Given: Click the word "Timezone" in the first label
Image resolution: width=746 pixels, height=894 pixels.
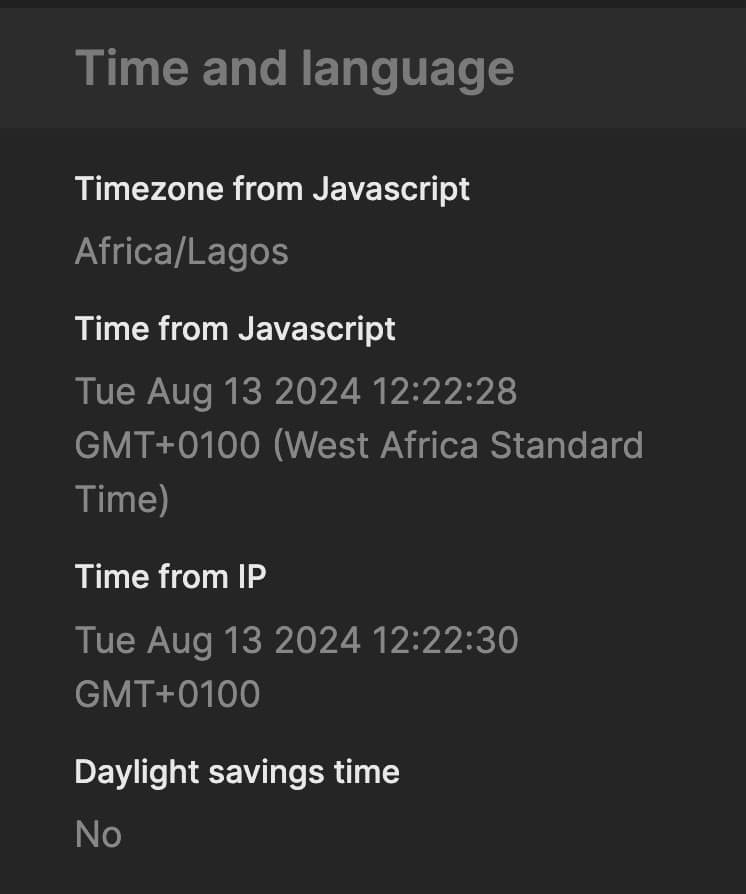Looking at the screenshot, I should click(x=149, y=189).
